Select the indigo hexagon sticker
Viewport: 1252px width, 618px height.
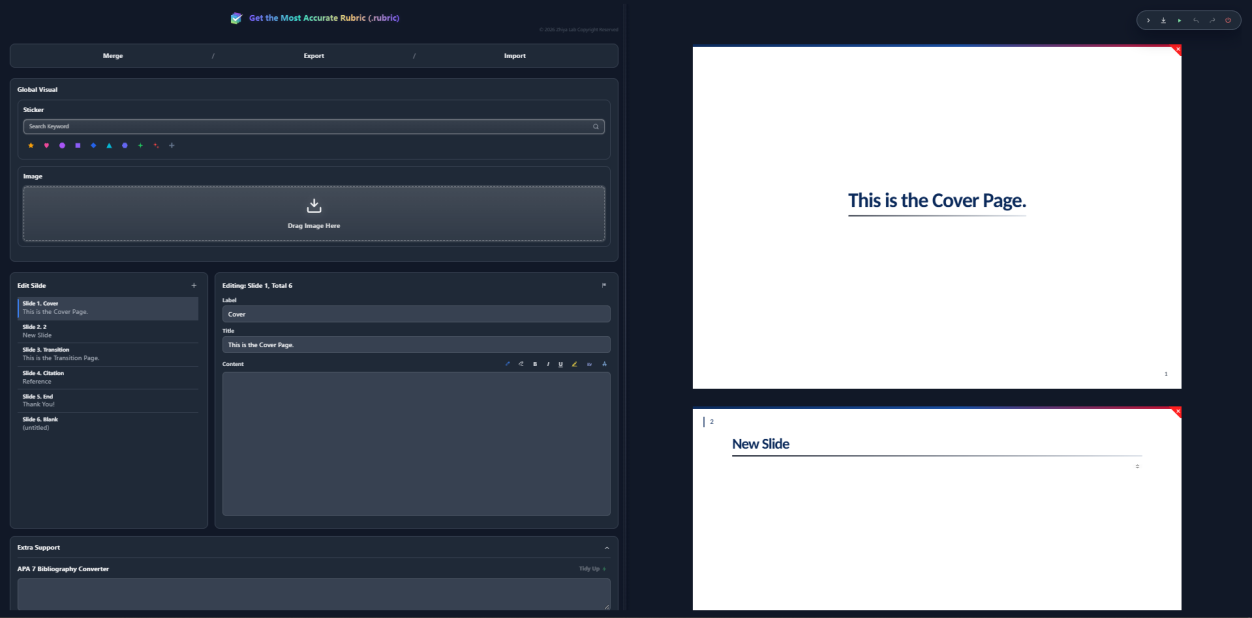[x=125, y=146]
